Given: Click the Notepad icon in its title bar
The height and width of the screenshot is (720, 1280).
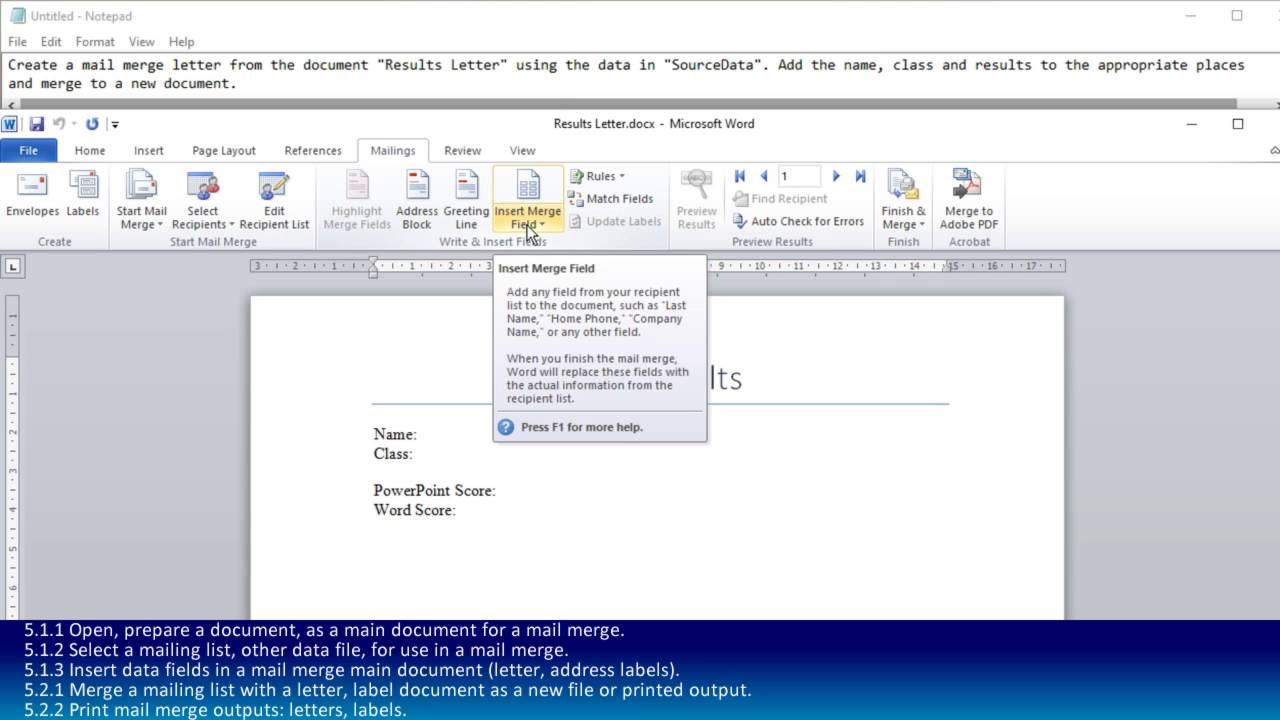Looking at the screenshot, I should tap(17, 16).
